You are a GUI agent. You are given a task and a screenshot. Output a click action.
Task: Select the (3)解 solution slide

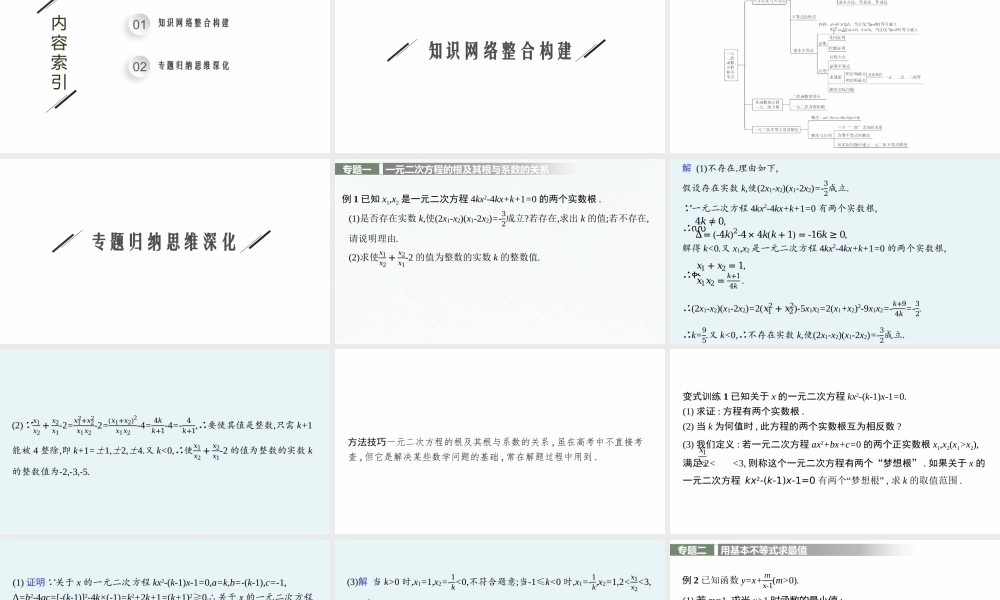499,569
